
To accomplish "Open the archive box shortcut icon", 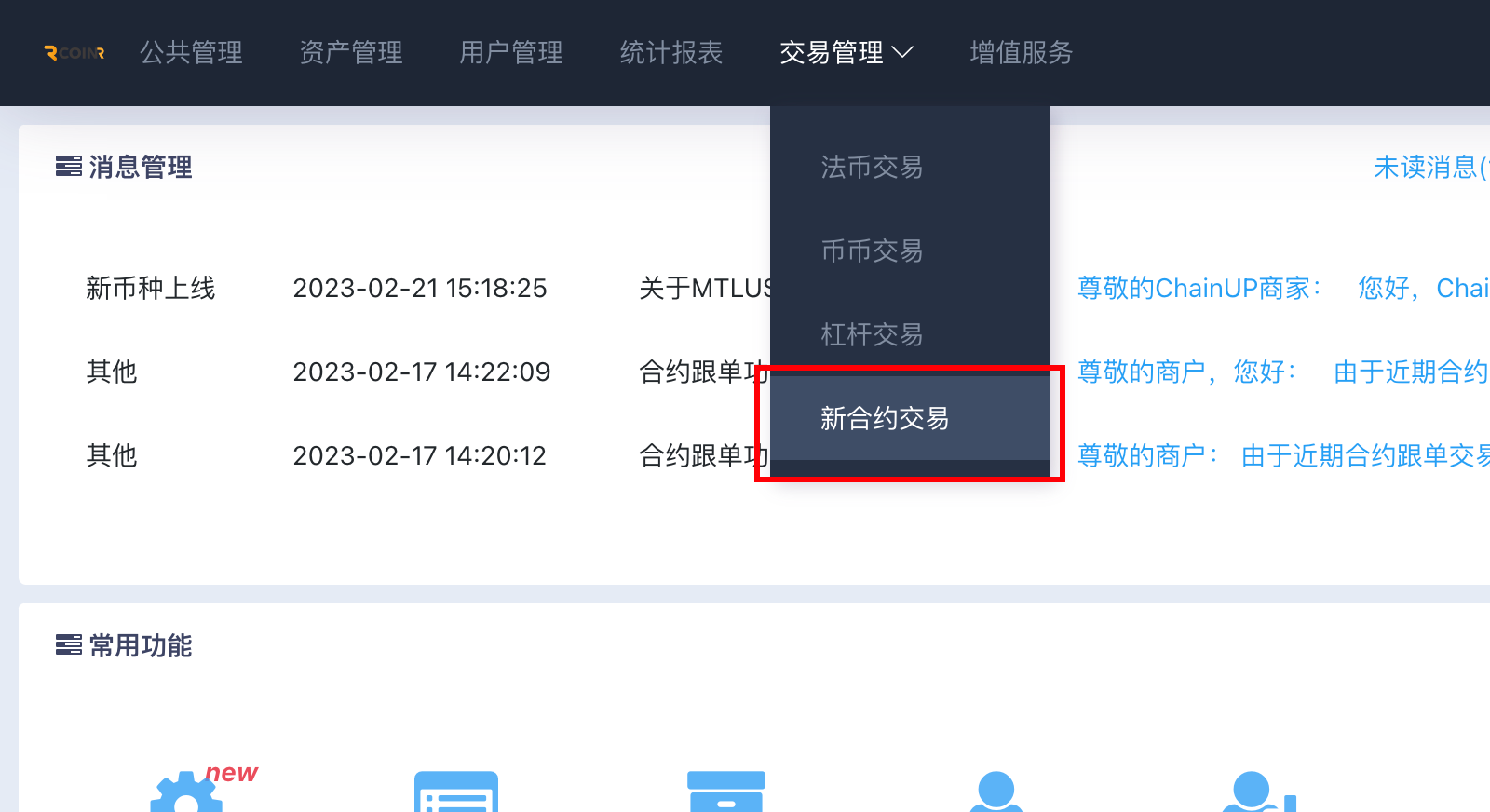I will pos(726,792).
